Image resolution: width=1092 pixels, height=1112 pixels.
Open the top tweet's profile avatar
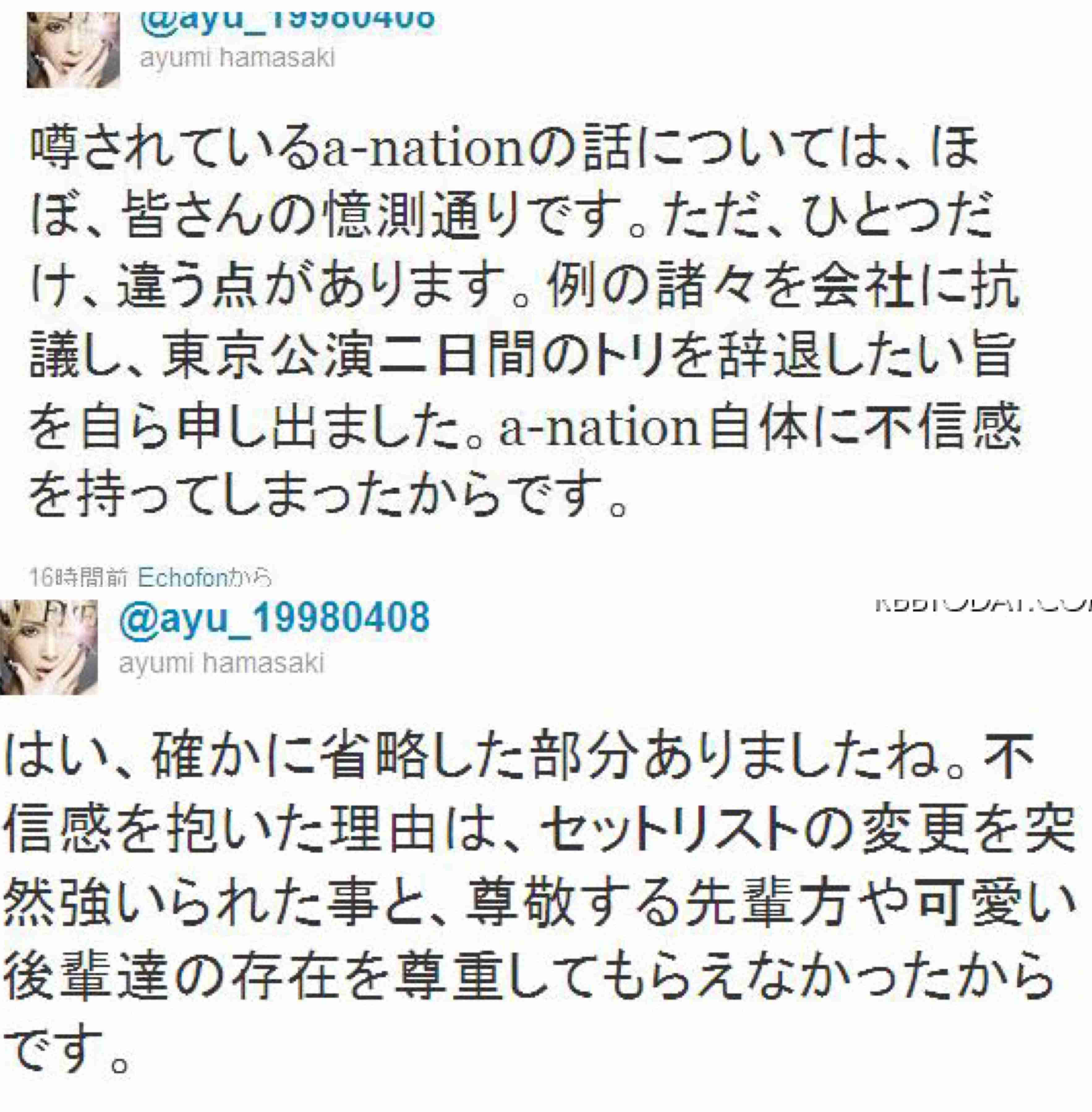(73, 50)
